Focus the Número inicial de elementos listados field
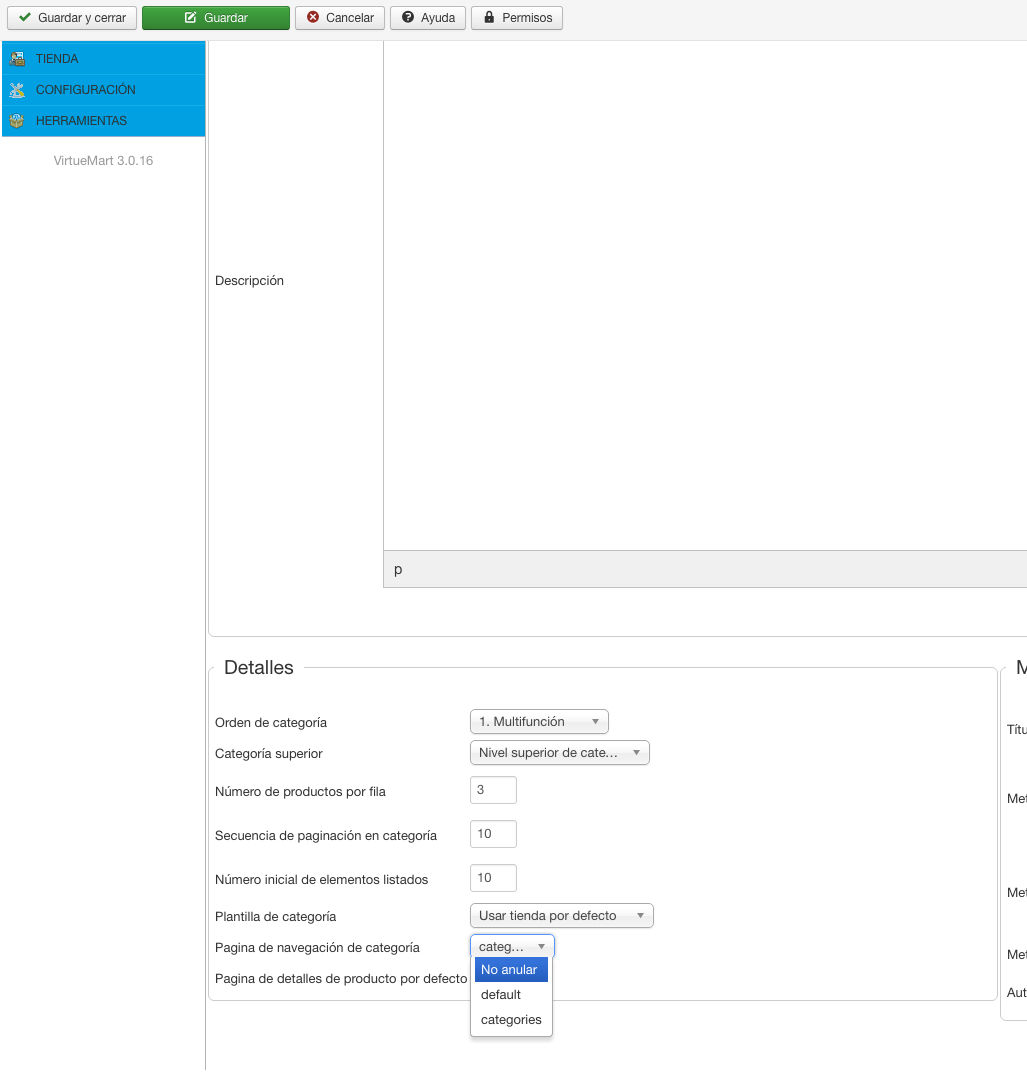Viewport: 1027px width, 1083px height. coord(493,879)
